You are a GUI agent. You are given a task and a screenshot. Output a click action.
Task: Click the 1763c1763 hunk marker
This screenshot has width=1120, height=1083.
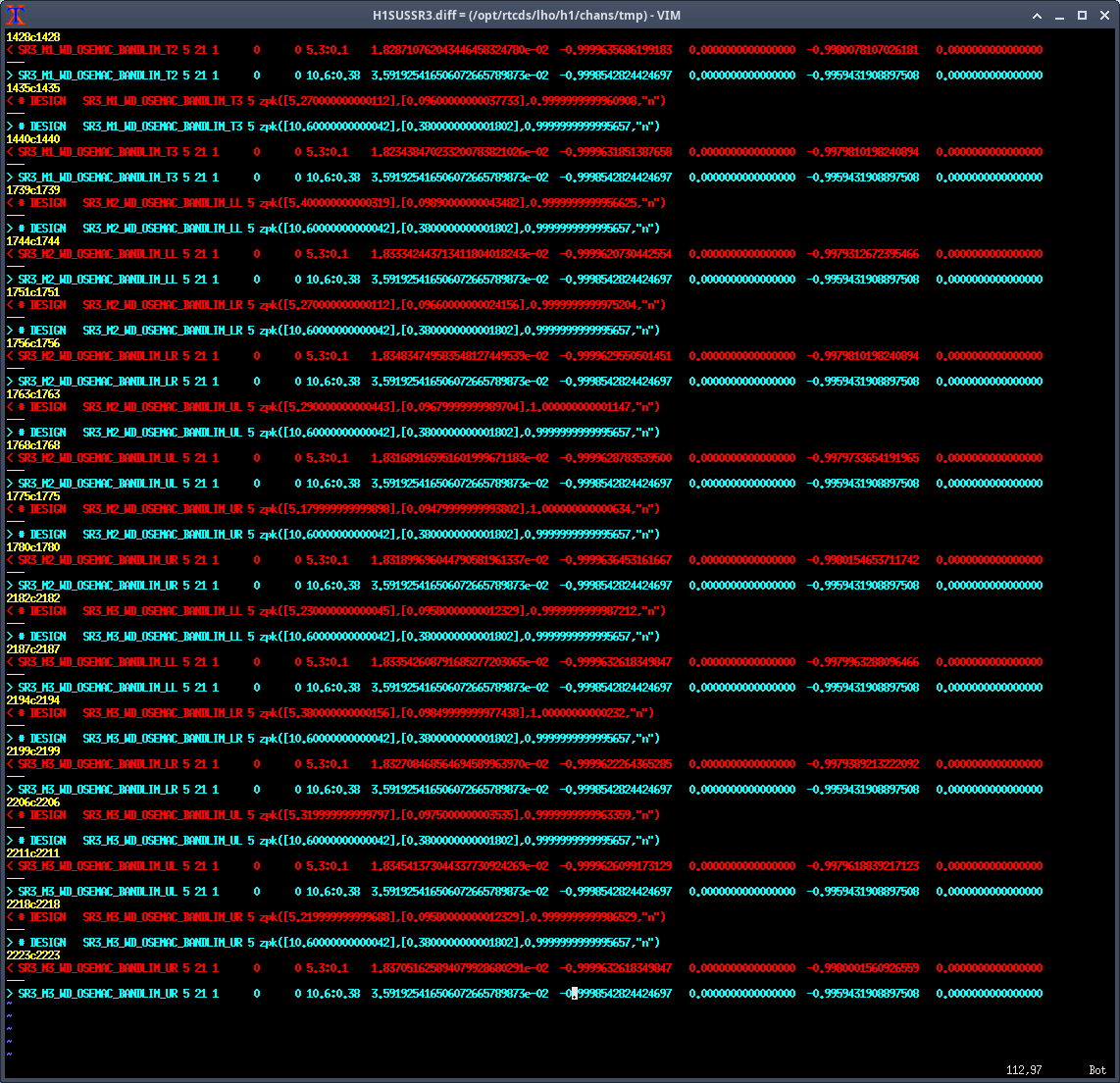[33, 394]
